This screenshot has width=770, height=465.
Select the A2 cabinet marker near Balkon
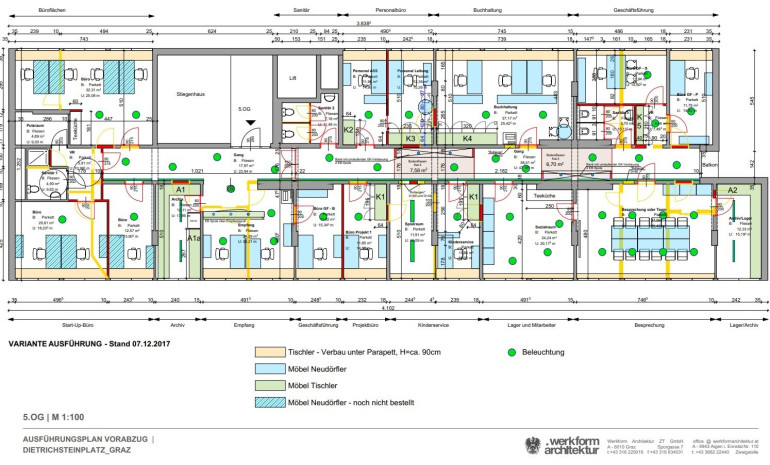[x=731, y=189]
